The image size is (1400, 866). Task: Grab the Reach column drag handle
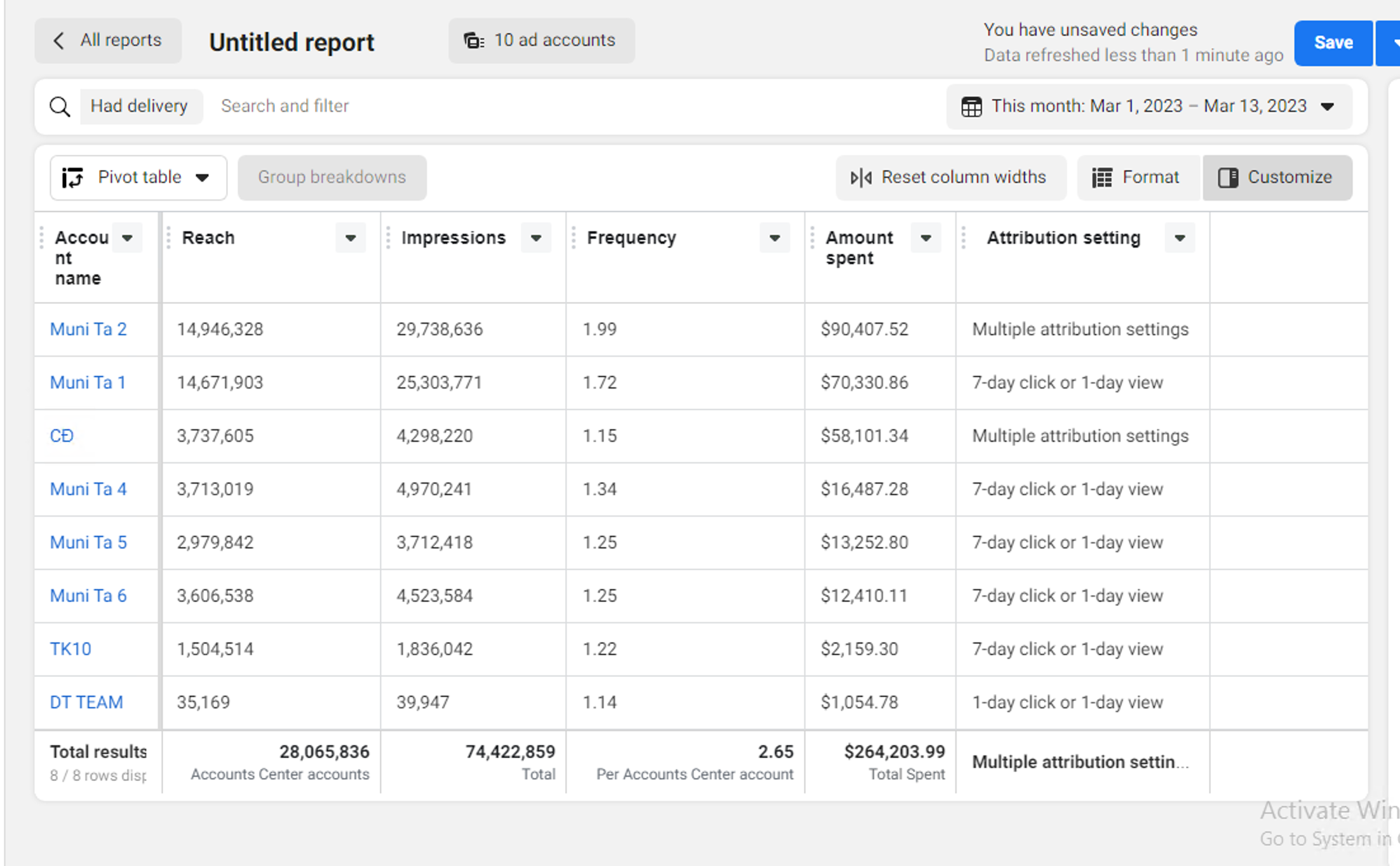(x=168, y=238)
